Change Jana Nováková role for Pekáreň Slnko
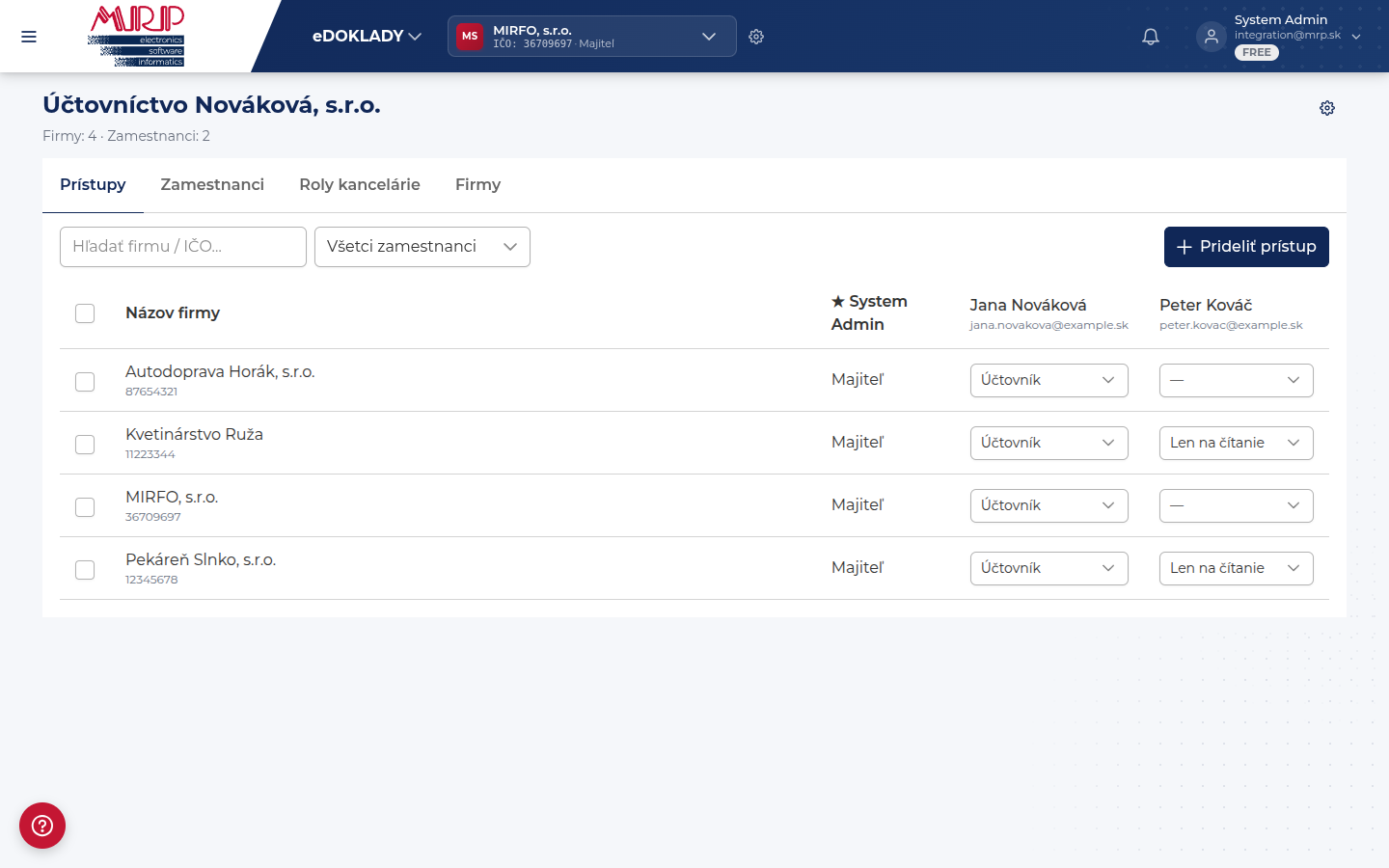 coord(1049,568)
